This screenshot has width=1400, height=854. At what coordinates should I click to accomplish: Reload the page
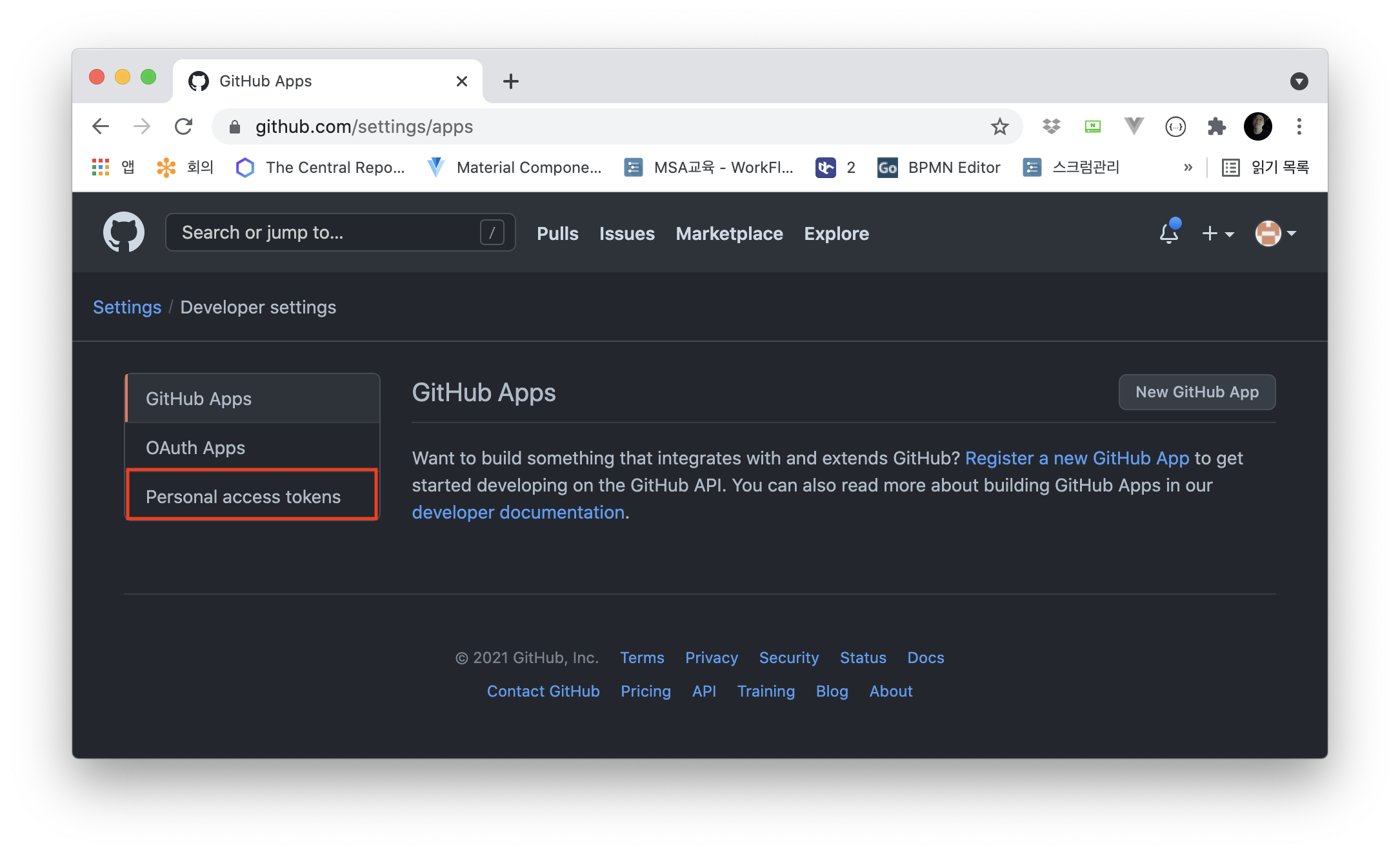(184, 126)
